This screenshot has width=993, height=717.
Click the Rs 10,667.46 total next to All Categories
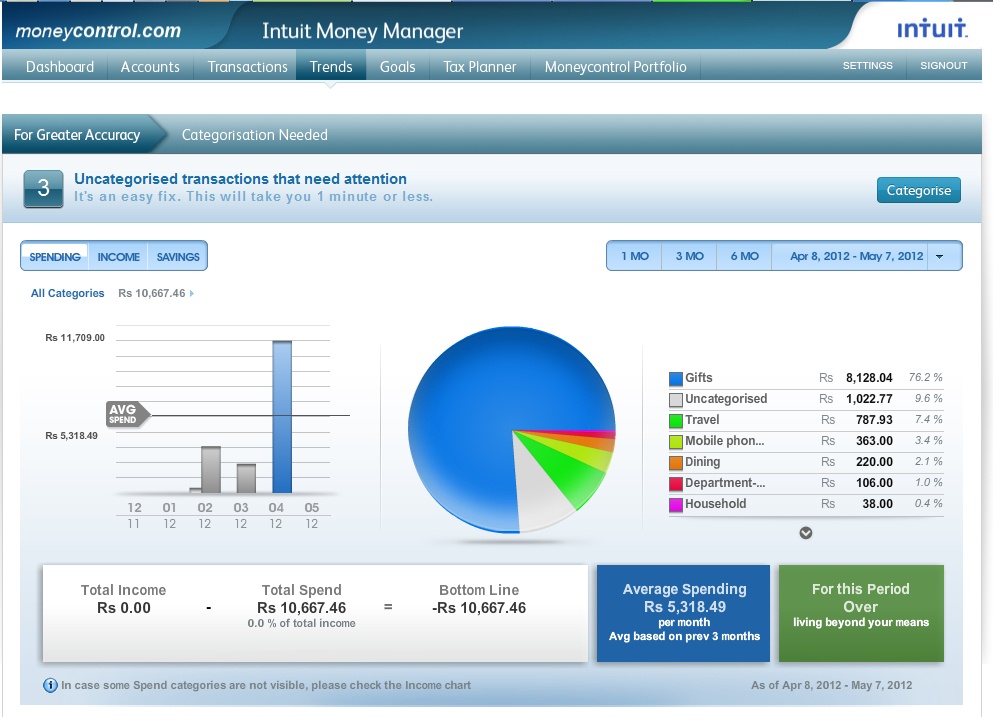pos(151,293)
